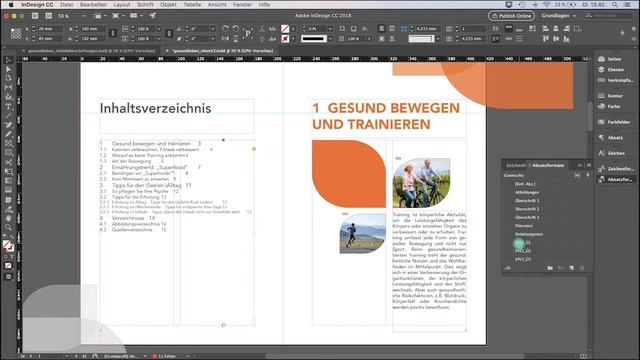640x360 pixels.
Task: Open Zeichen panel icon
Action: click(601, 153)
